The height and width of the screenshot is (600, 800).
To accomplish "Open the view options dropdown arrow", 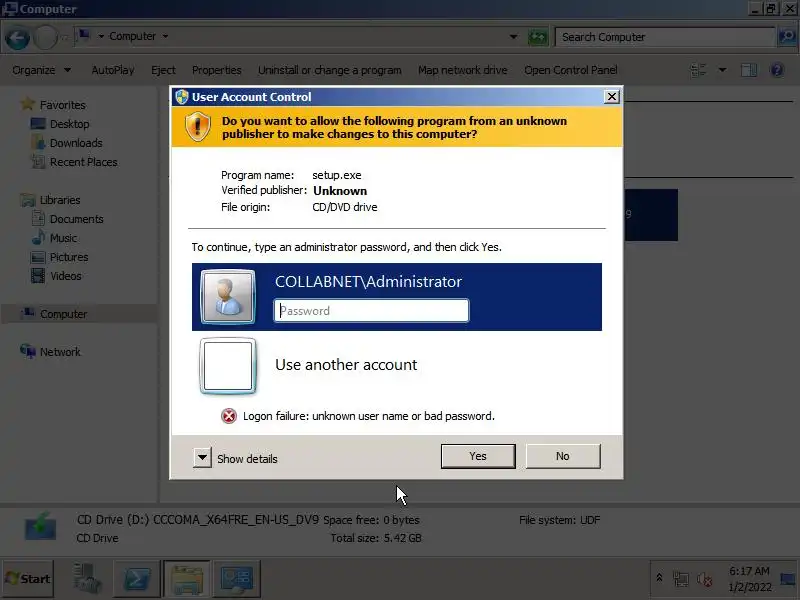I will (722, 70).
